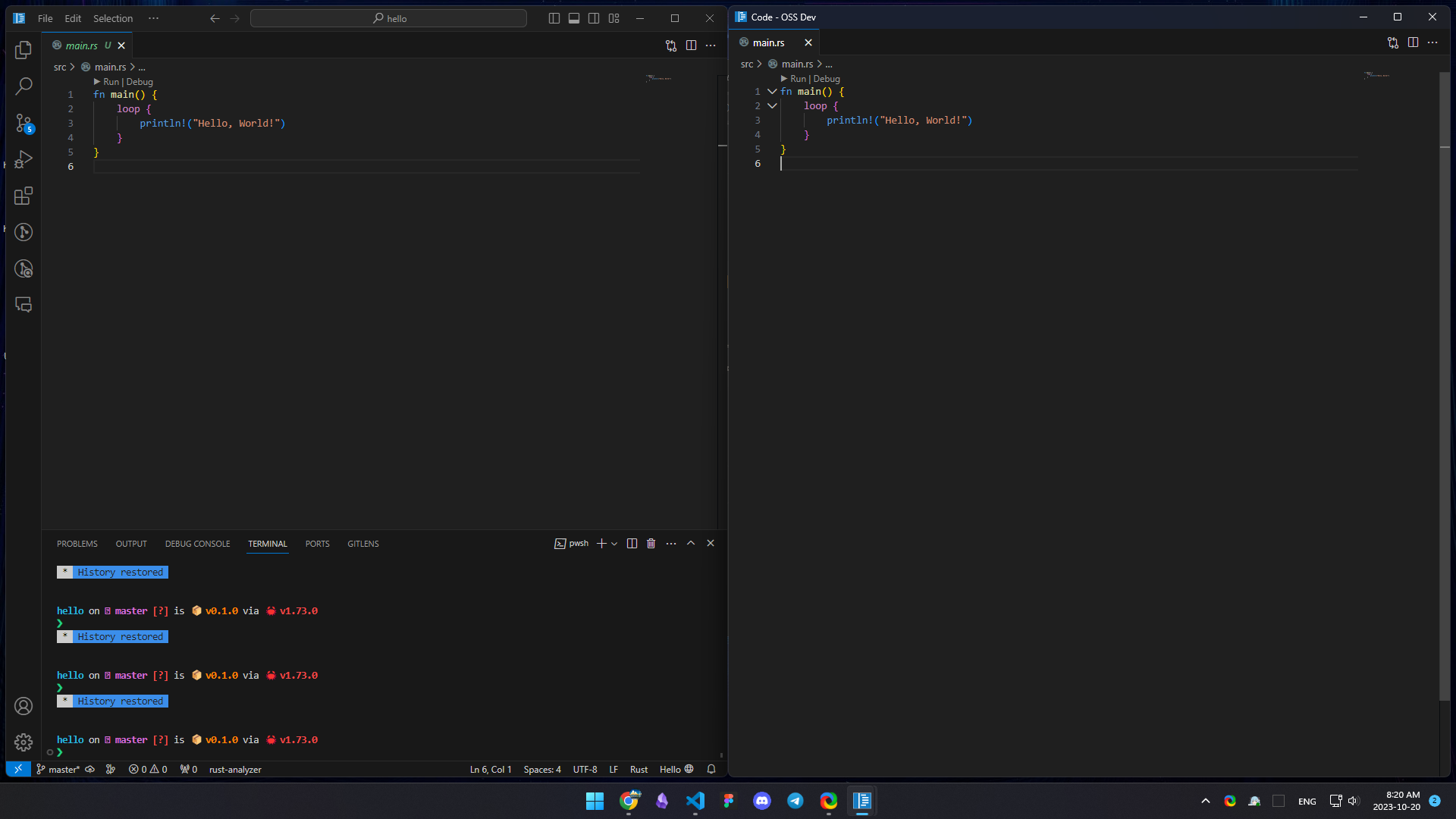Kill the active terminal with trash icon
Image resolution: width=1456 pixels, height=819 pixels.
tap(651, 543)
